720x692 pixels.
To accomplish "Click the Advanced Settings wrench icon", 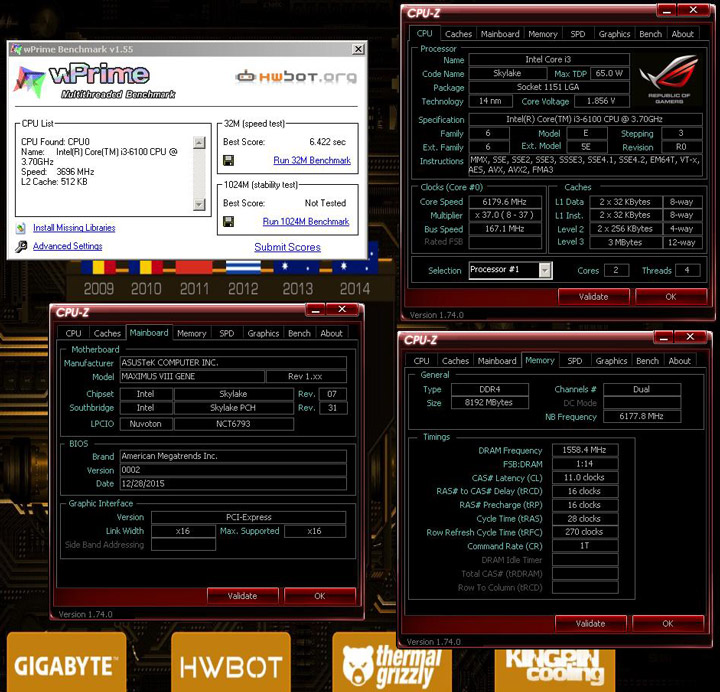I will (x=21, y=247).
